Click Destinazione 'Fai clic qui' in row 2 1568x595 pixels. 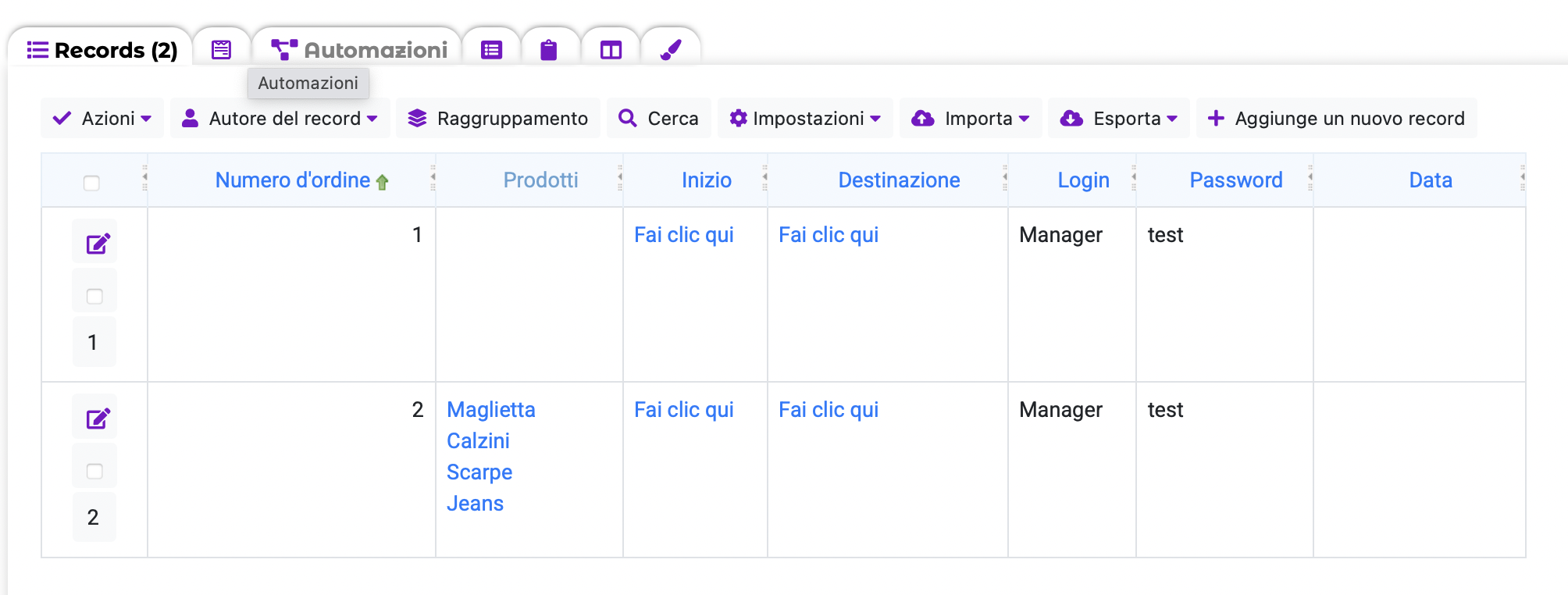(x=829, y=410)
